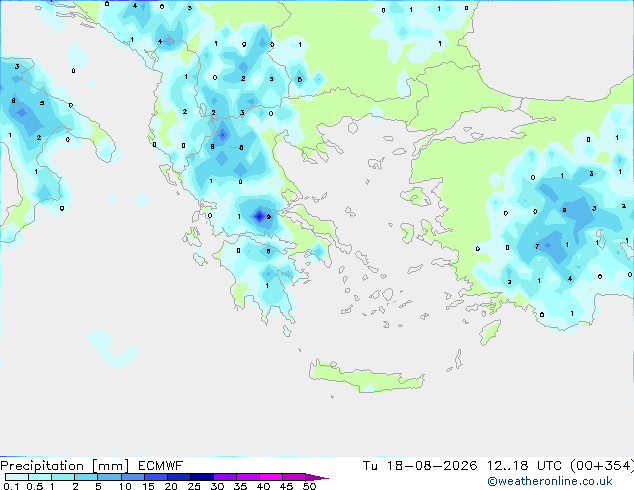Pick the 10–15 mm legend color swatch
This screenshot has width=634, height=490.
[133, 477]
